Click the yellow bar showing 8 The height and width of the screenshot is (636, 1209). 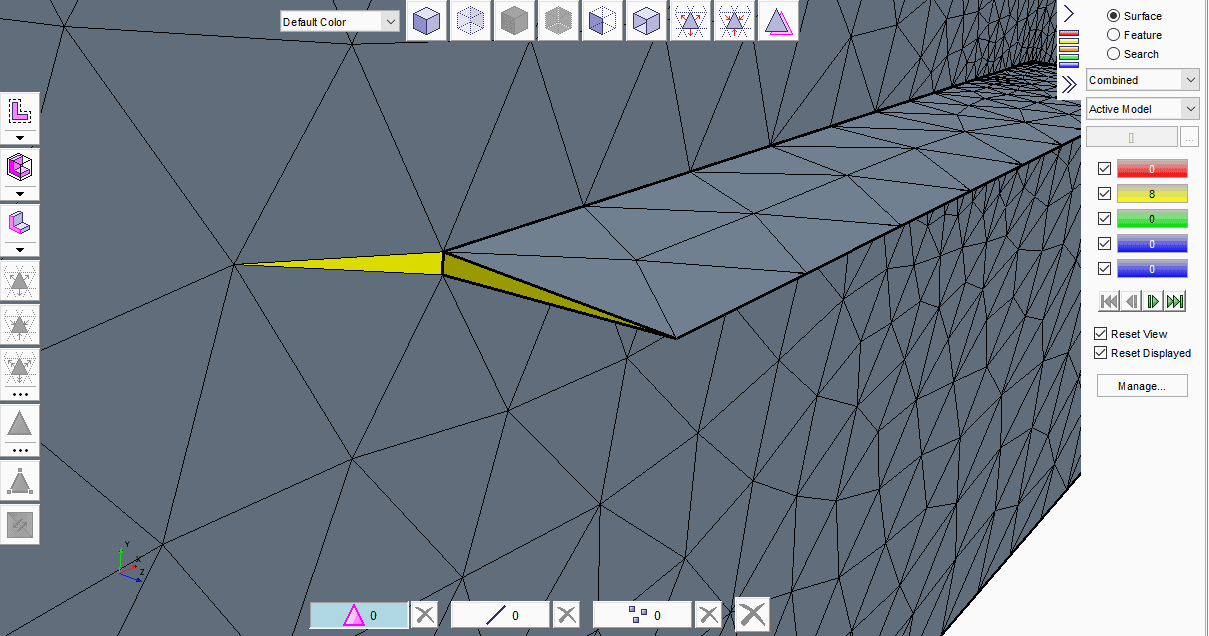pos(1152,193)
